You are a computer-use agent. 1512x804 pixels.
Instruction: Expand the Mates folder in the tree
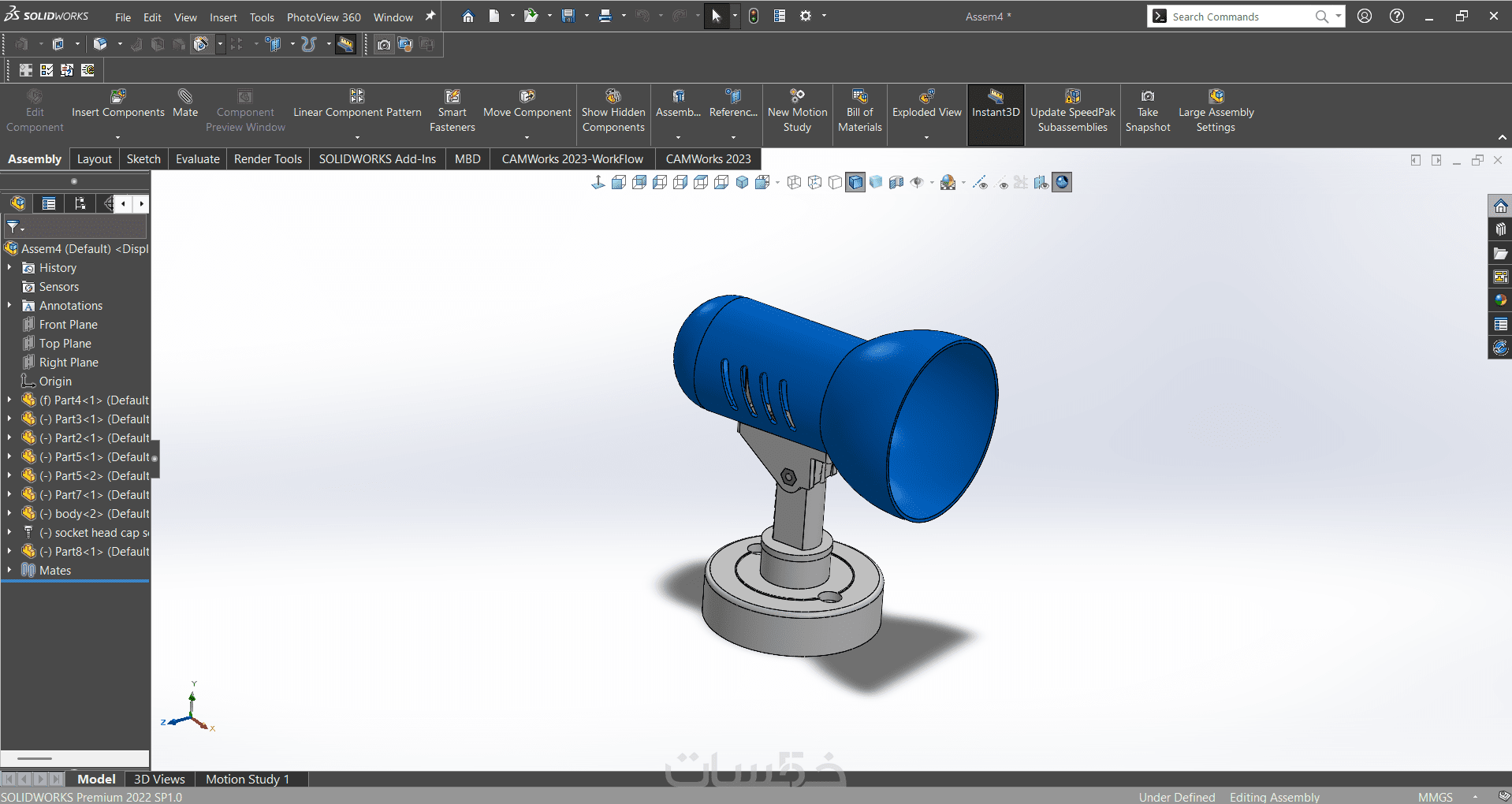point(9,570)
